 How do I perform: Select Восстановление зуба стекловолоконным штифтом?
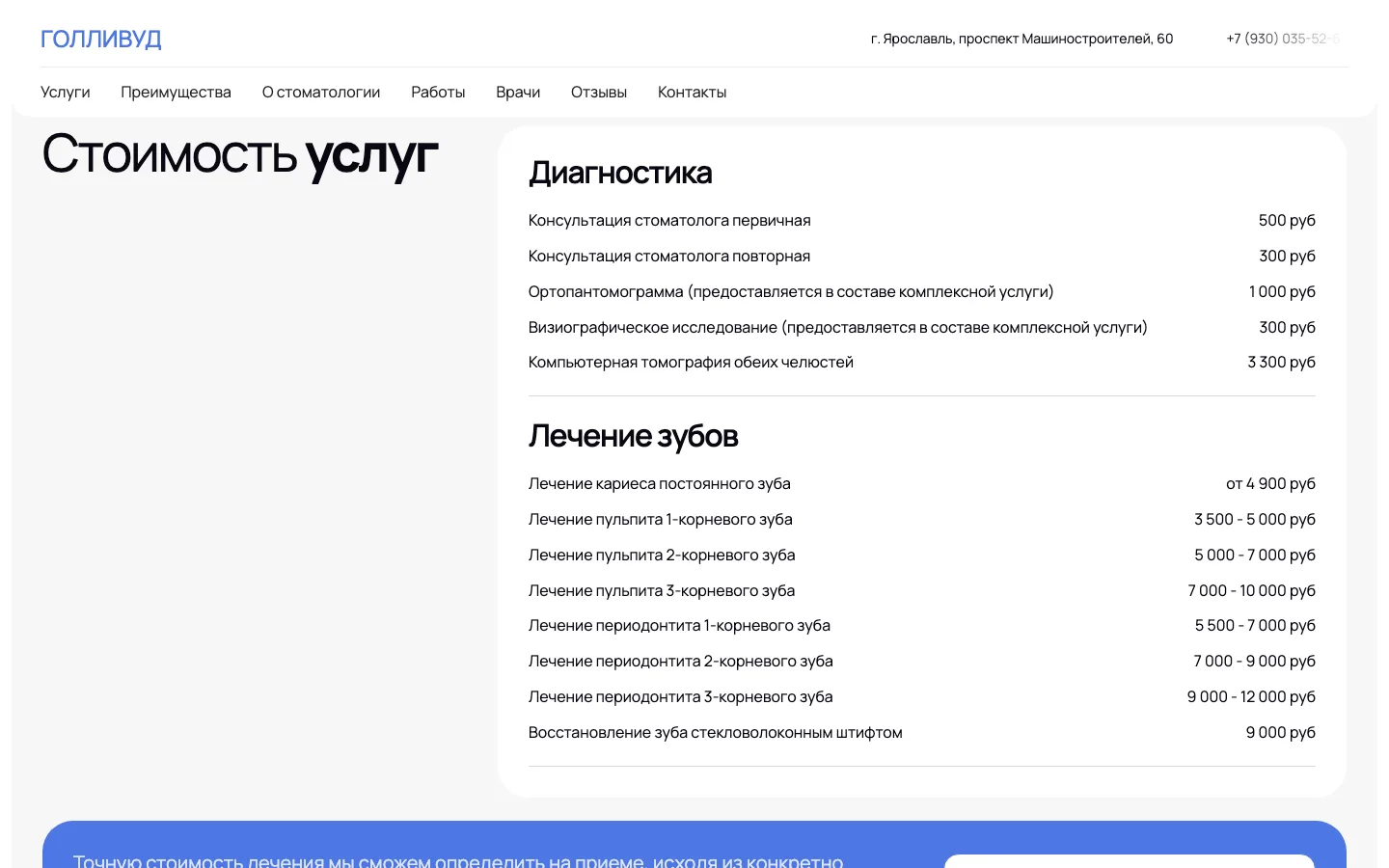[x=716, y=733]
